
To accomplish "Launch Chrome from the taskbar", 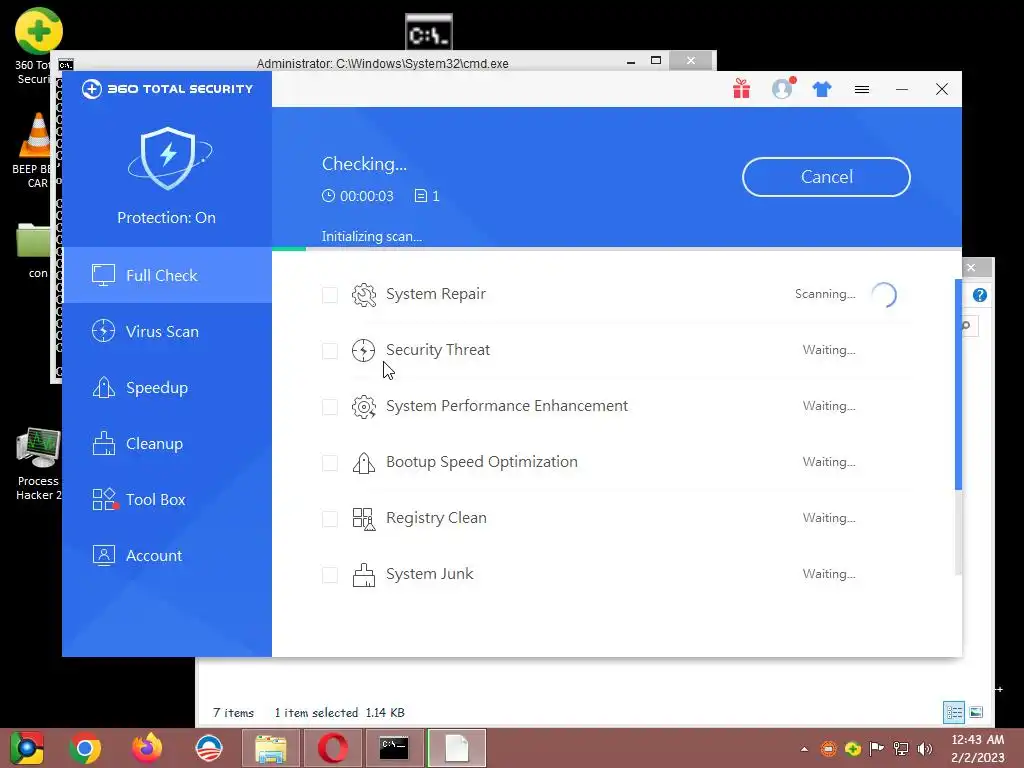I will 85,748.
